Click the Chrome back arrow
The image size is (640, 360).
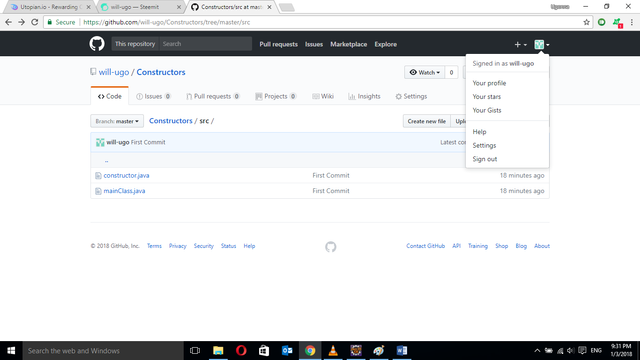(x=9, y=22)
